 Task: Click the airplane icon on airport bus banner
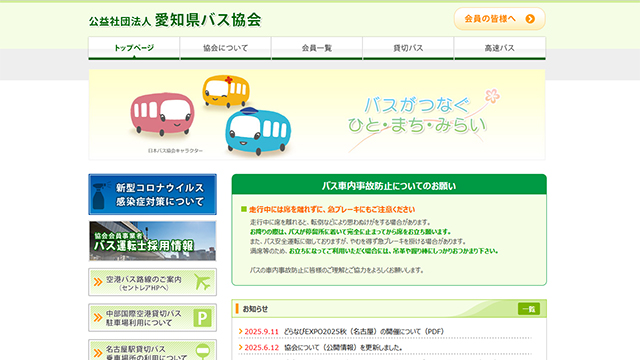202,282
